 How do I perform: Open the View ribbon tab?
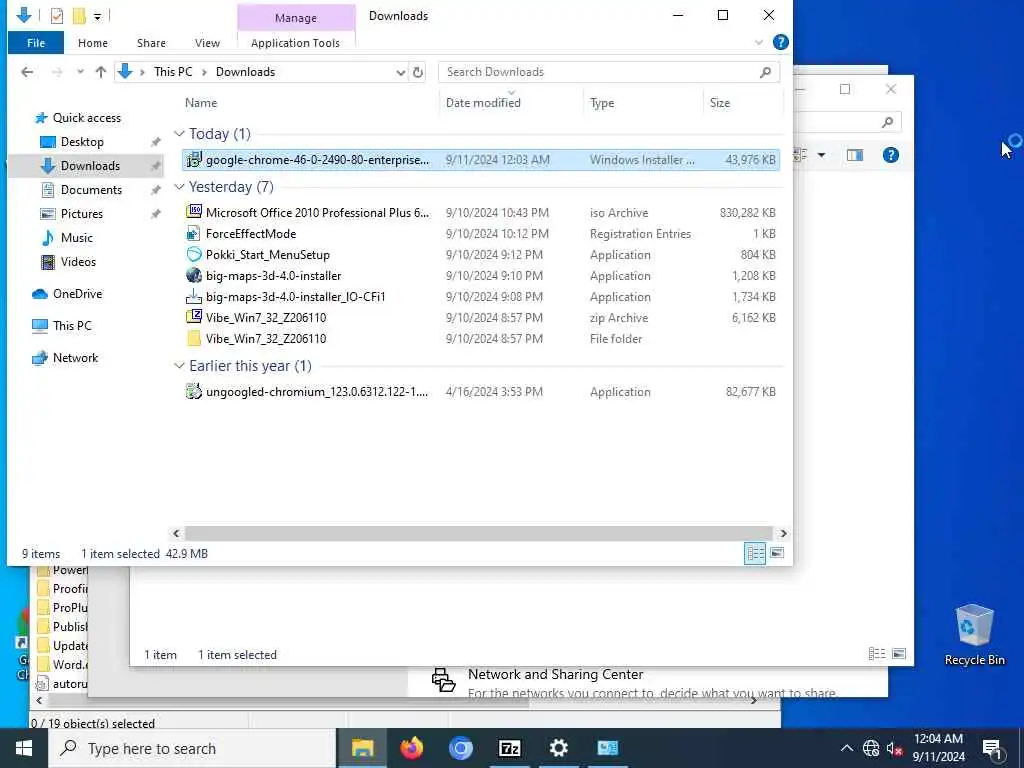point(207,43)
